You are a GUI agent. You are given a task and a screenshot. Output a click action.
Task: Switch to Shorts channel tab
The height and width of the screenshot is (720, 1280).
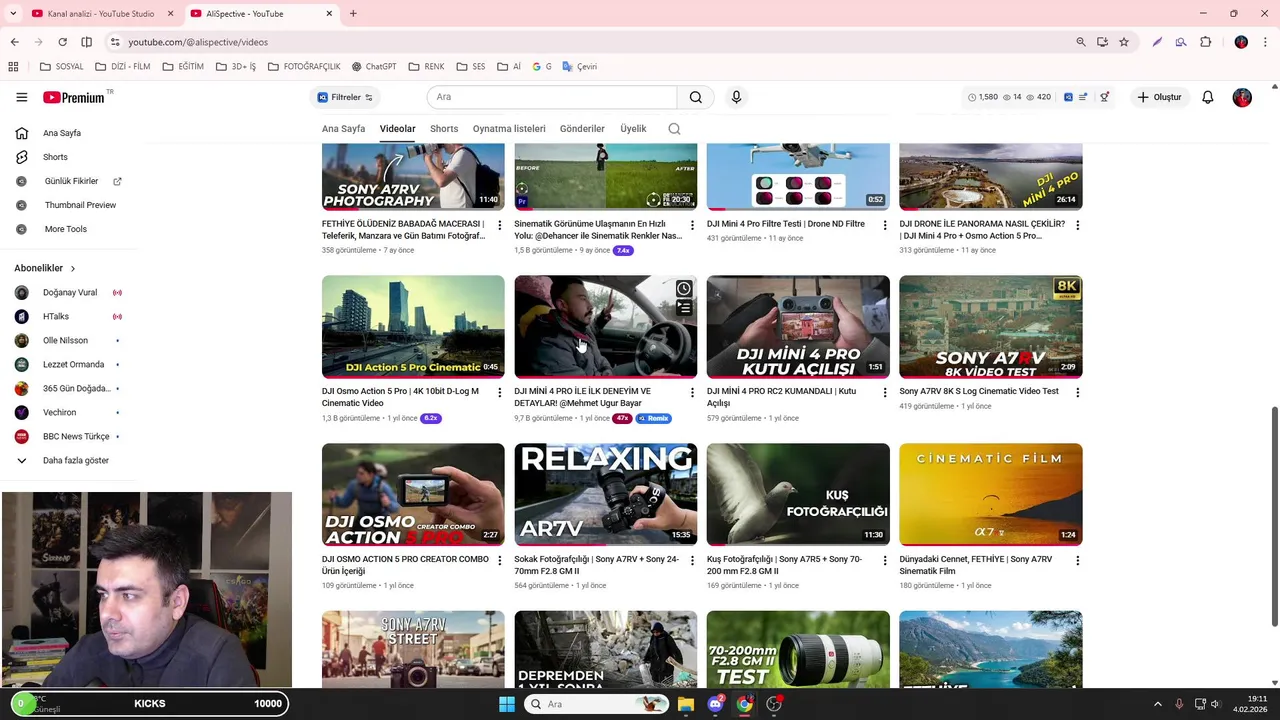(x=444, y=129)
